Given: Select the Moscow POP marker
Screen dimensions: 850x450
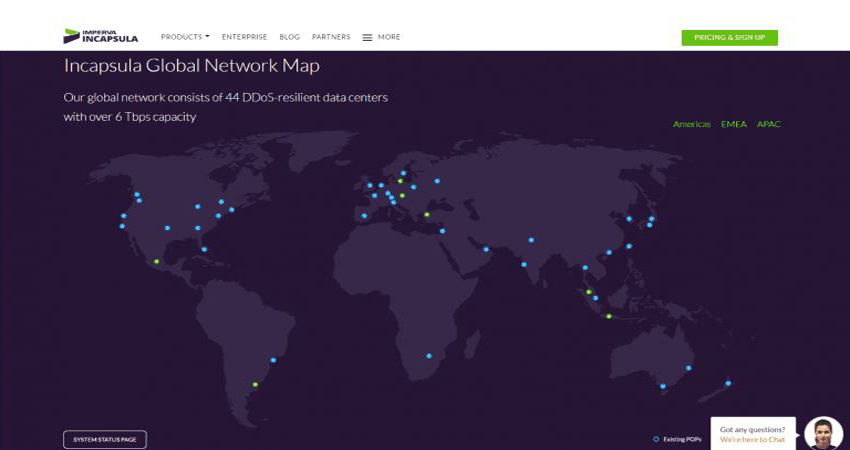Looking at the screenshot, I should pyautogui.click(x=437, y=181).
